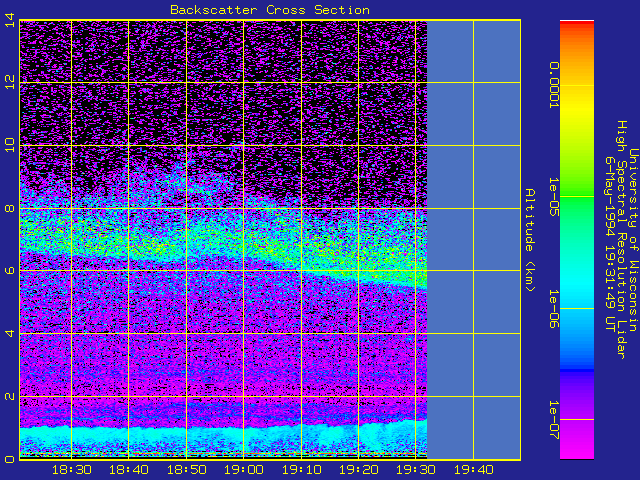Click the altitude label 6
The height and width of the screenshot is (480, 640).
click(x=10, y=271)
